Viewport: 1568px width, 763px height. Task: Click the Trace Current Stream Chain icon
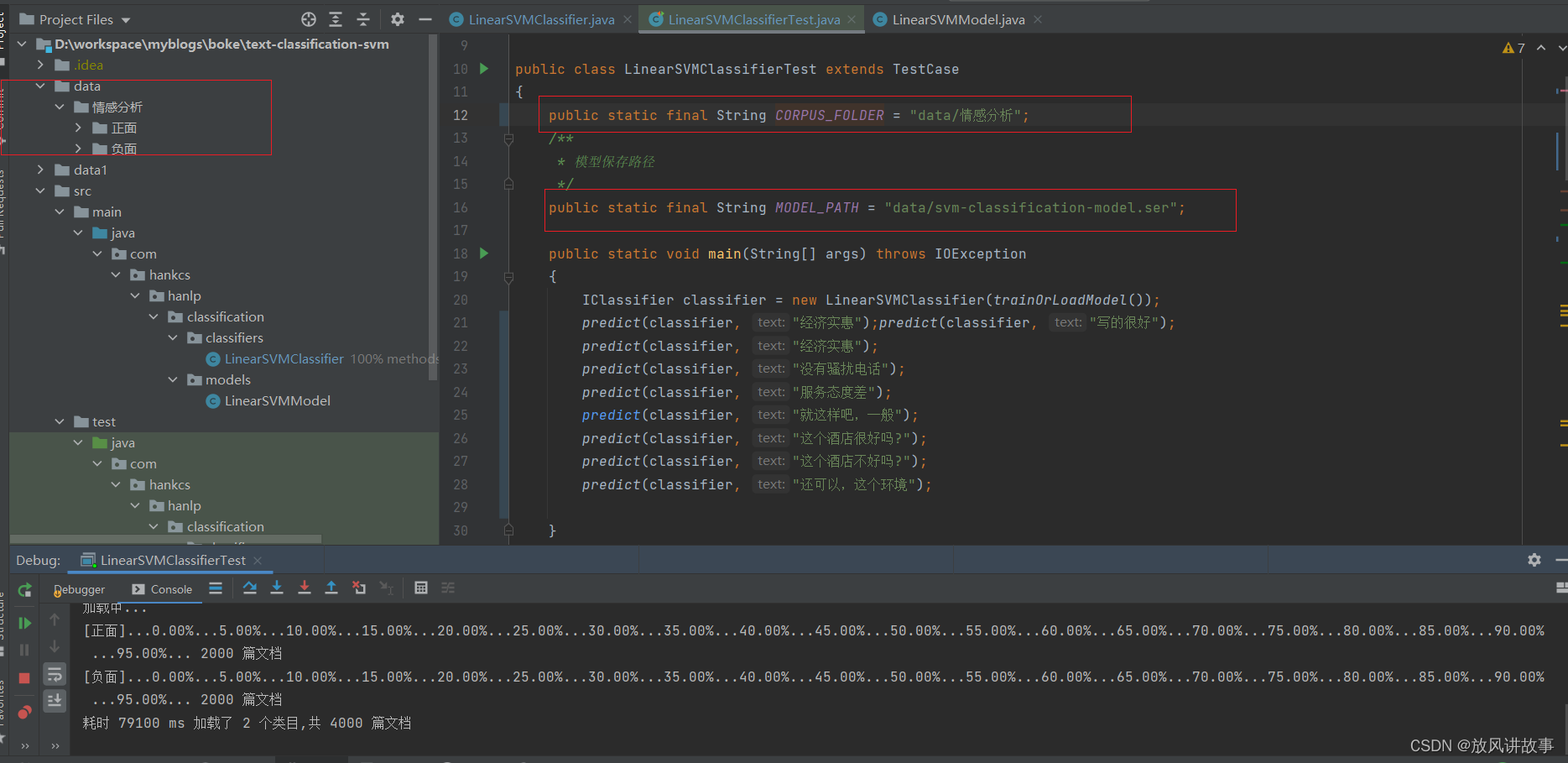coord(448,588)
